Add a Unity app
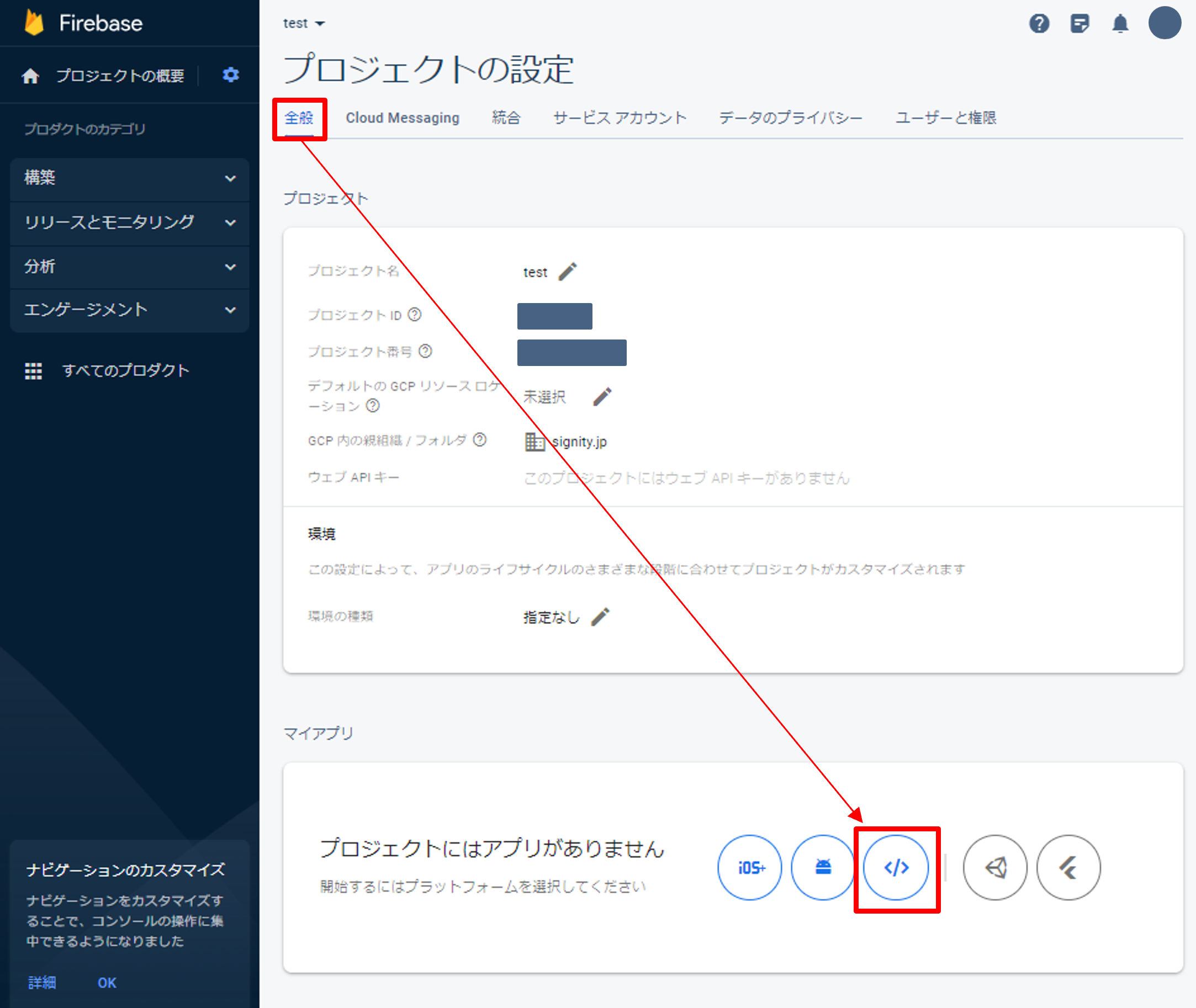Image resolution: width=1196 pixels, height=1008 pixels. click(995, 867)
